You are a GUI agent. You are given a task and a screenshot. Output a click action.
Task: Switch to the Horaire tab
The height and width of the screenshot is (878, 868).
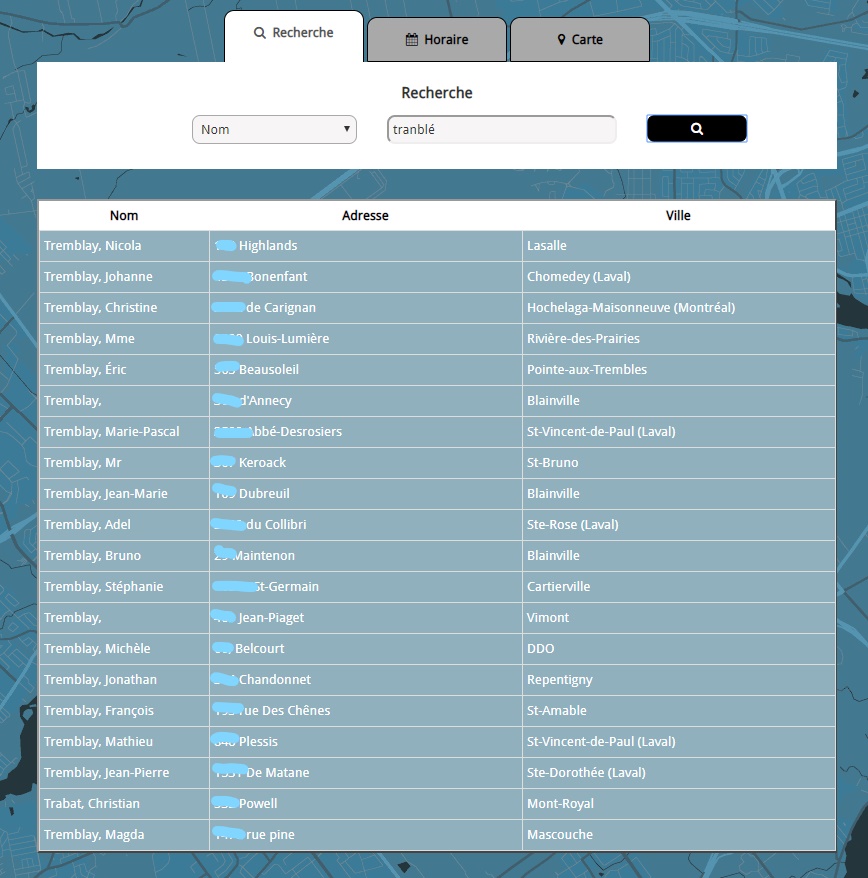click(x=437, y=40)
